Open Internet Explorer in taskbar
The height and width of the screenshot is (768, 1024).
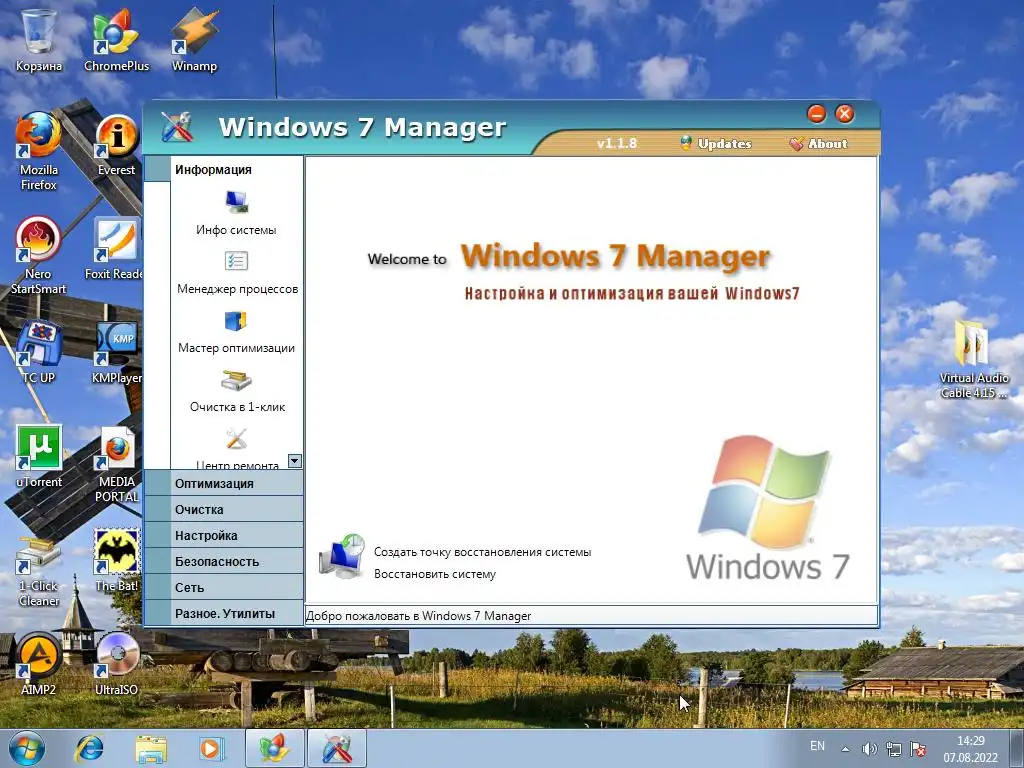click(x=89, y=748)
